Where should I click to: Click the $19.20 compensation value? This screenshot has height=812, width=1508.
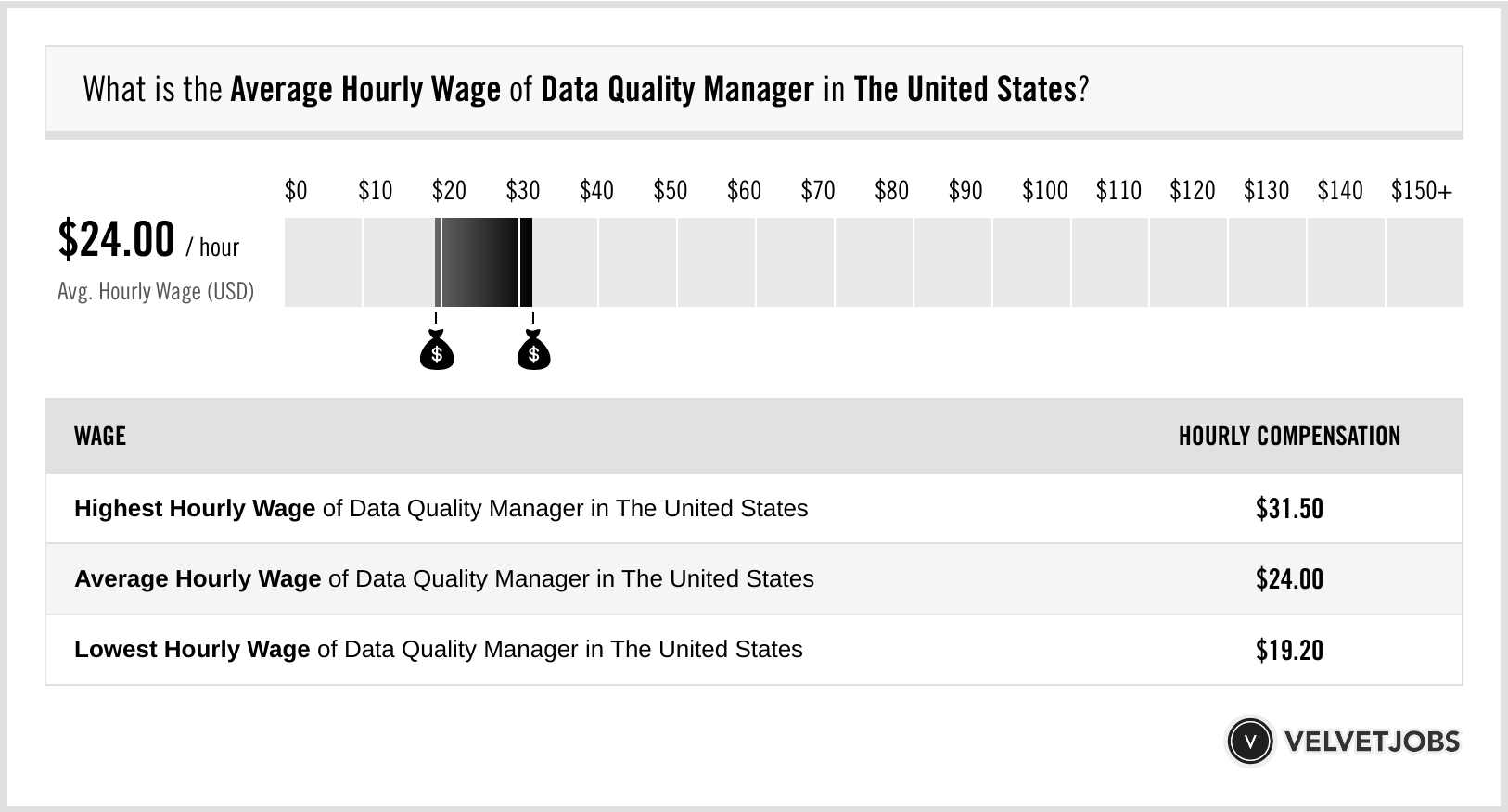tap(1289, 650)
